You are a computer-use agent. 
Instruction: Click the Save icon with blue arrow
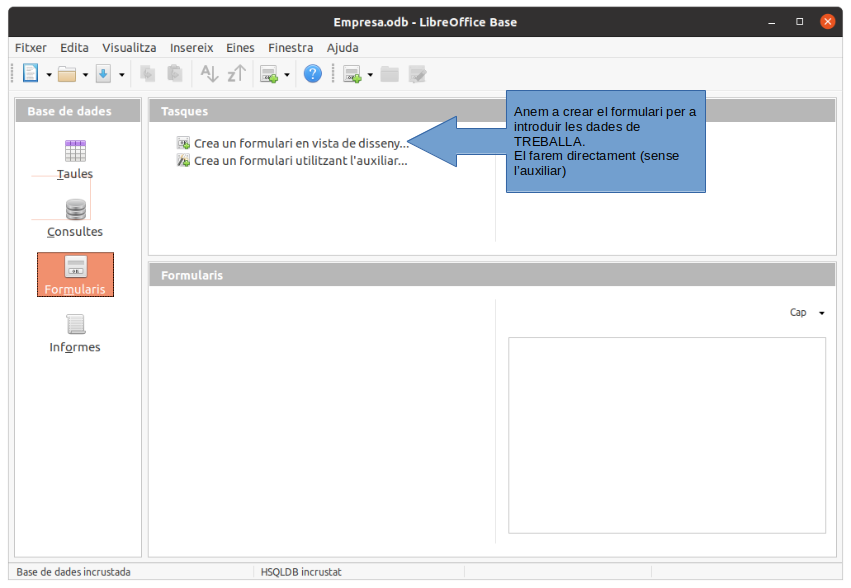click(103, 74)
